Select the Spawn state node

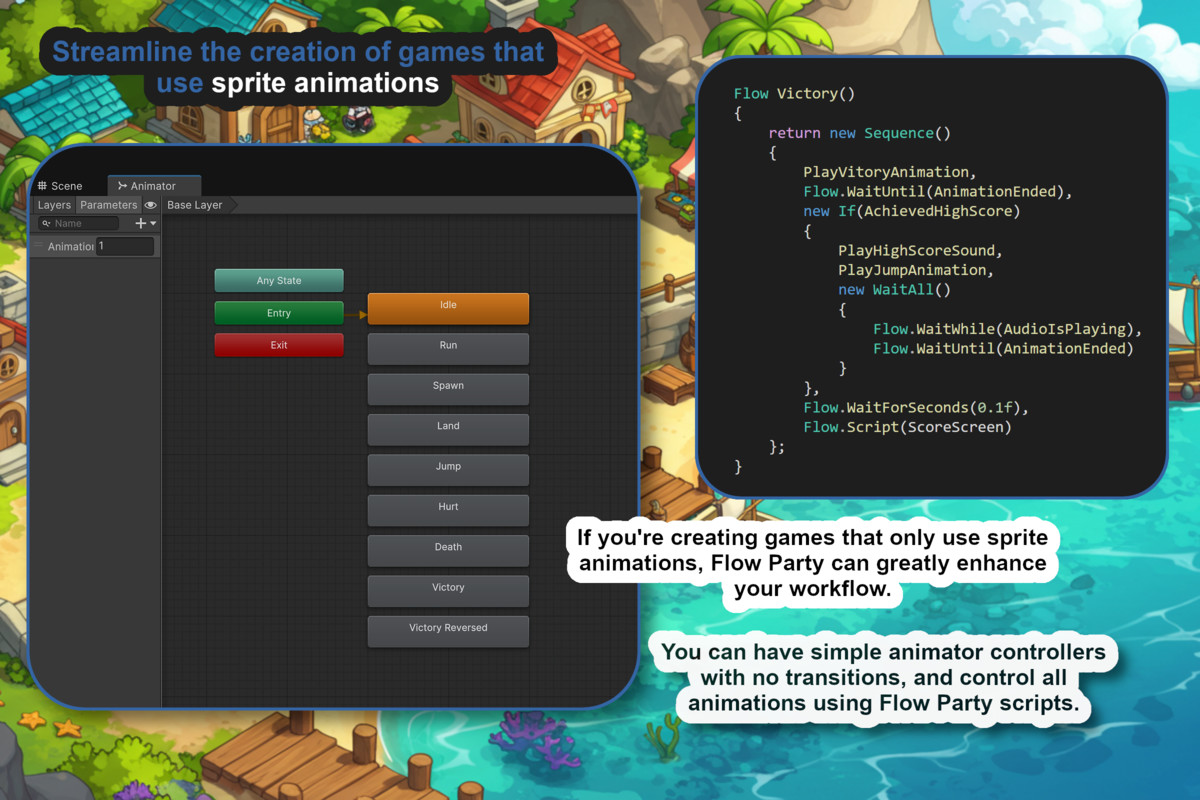[448, 389]
